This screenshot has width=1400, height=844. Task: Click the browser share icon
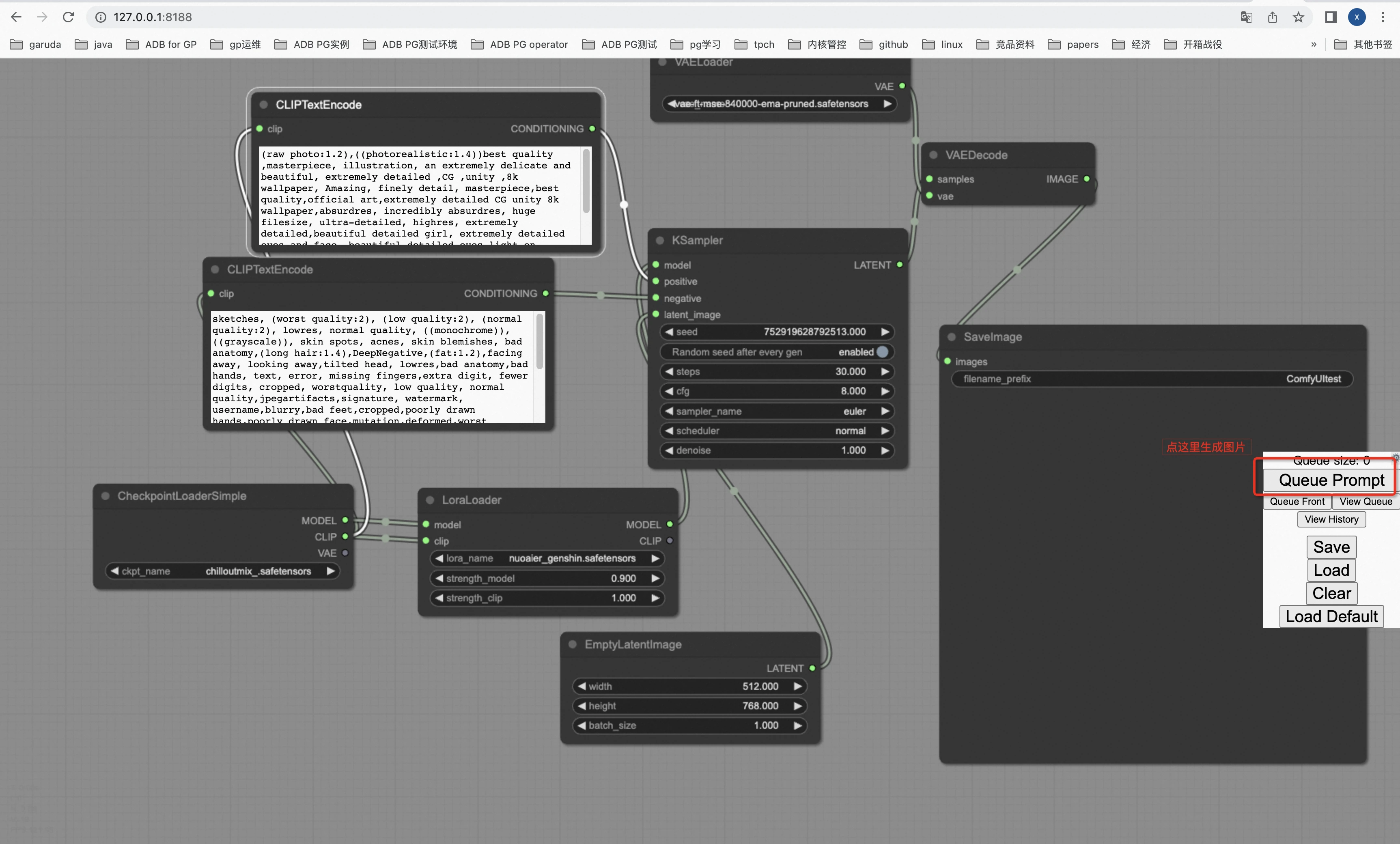pyautogui.click(x=1272, y=17)
